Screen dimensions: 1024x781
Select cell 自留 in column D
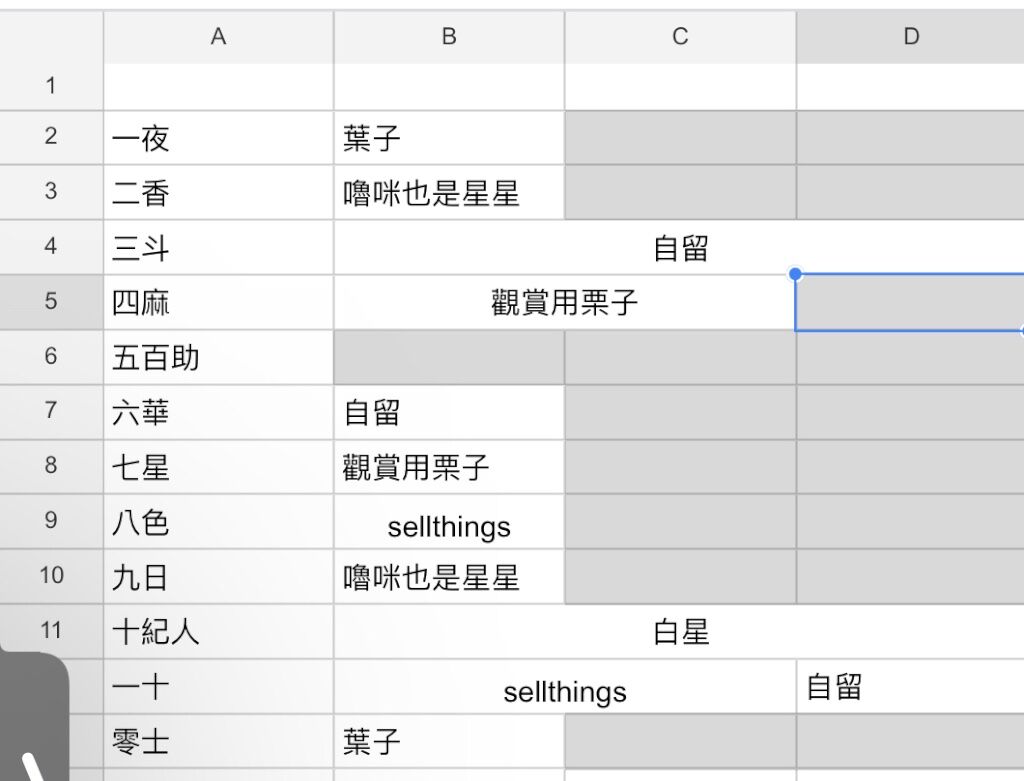[x=910, y=686]
